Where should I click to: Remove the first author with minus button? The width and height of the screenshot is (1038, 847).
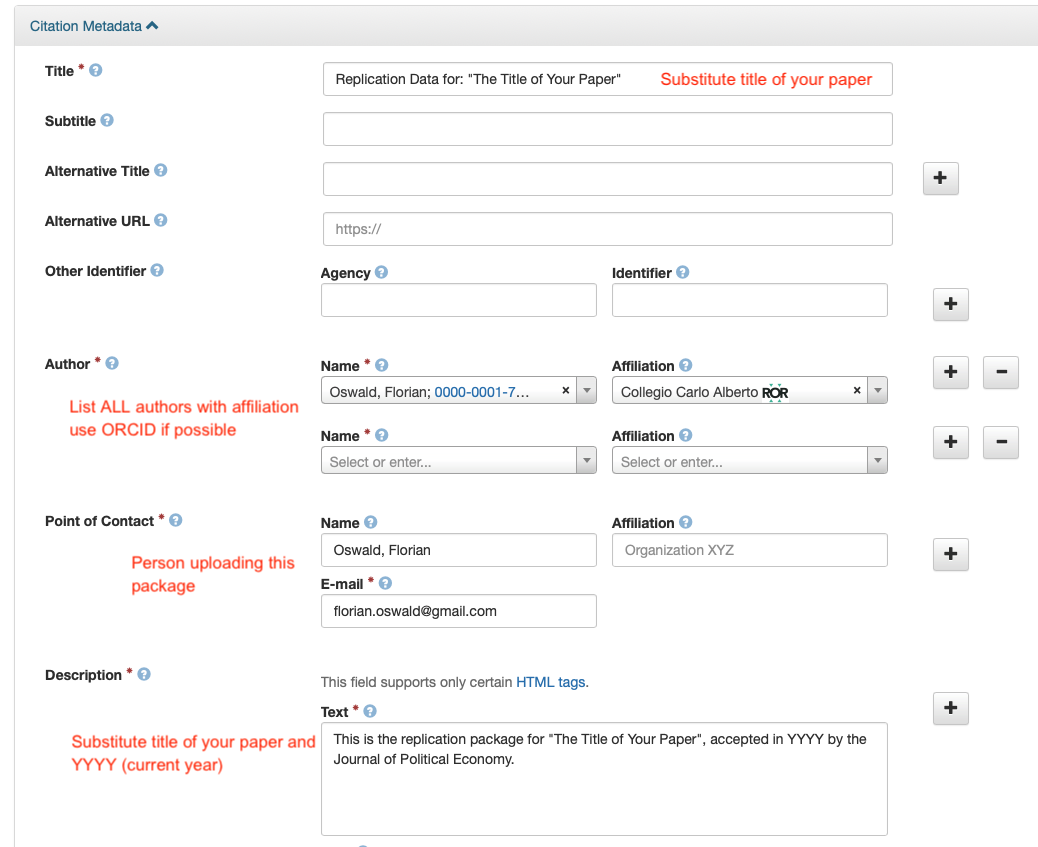point(1000,372)
